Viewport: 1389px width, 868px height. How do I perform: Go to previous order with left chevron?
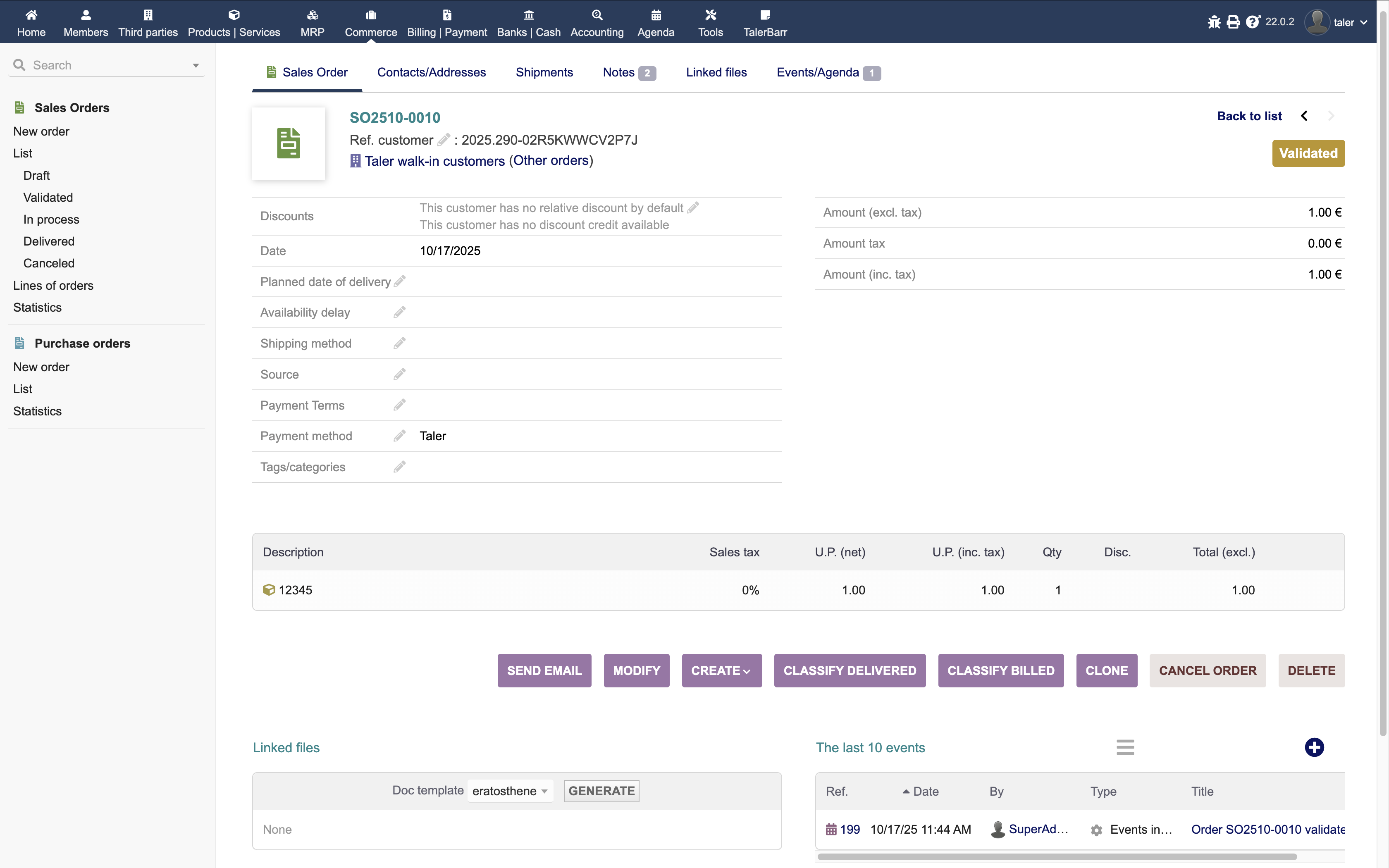coord(1304,116)
